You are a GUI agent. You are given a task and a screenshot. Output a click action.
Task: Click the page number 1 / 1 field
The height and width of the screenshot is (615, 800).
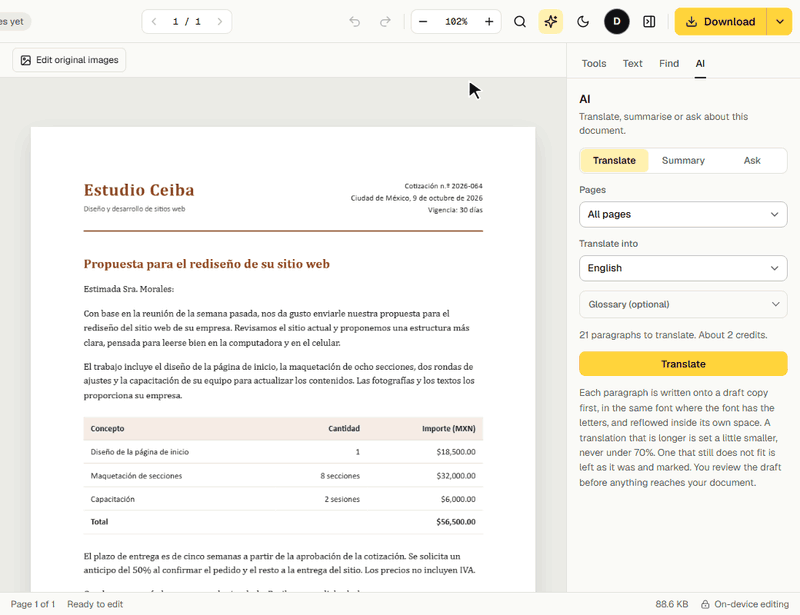click(x=187, y=21)
